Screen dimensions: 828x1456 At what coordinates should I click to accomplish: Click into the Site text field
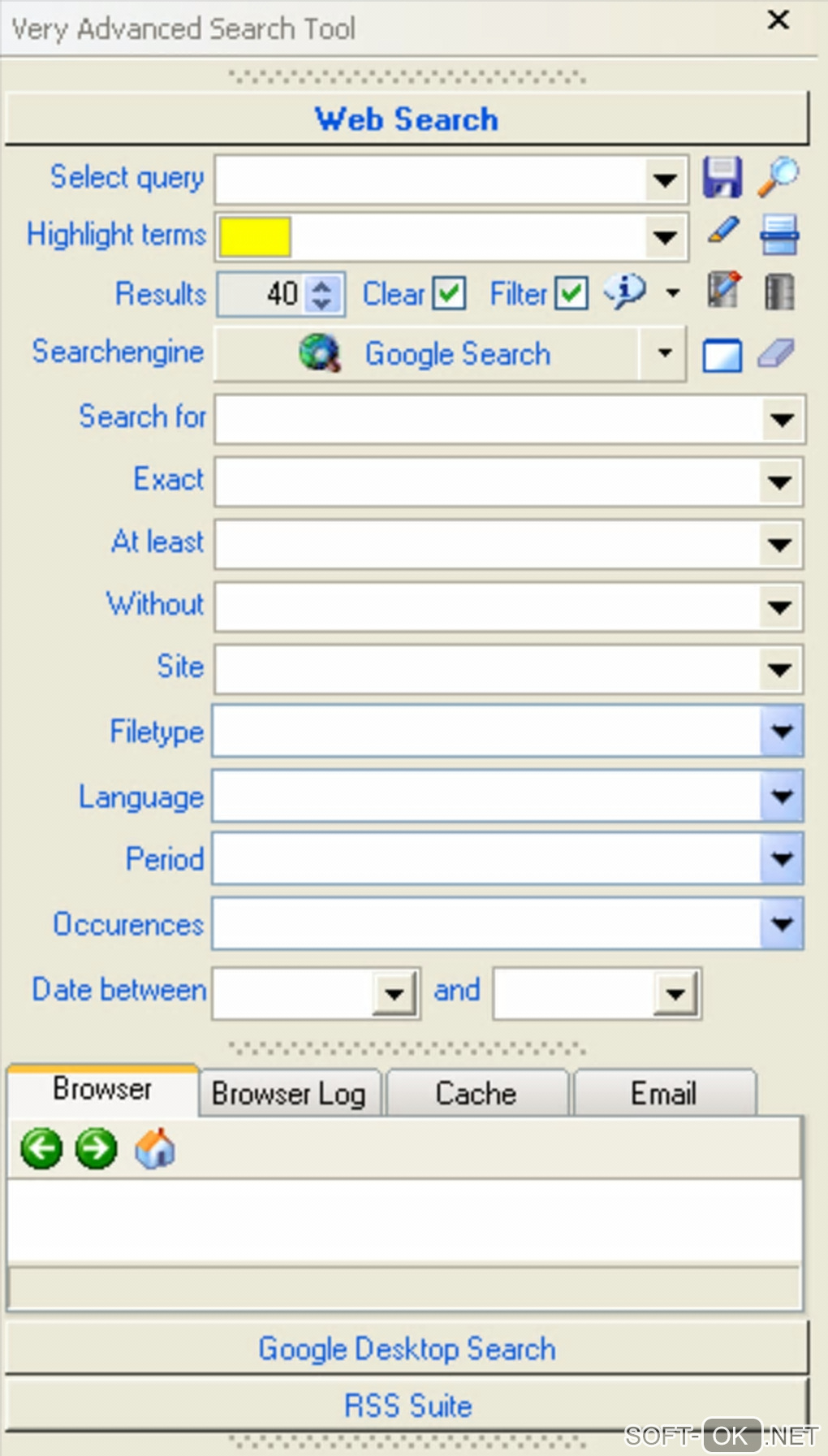coord(488,670)
